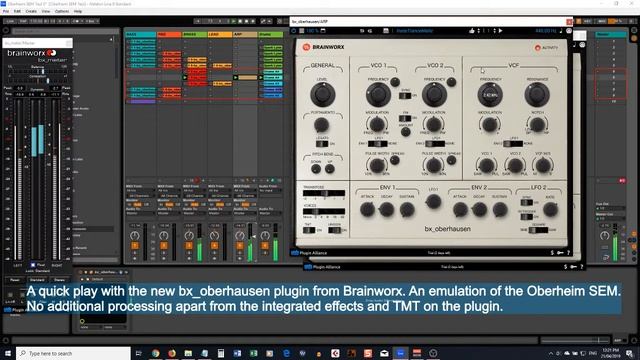Viewport: 640px width, 360px height.
Task: Adjust the VOICES slider in bx_oberhausen
Action: tap(324, 211)
